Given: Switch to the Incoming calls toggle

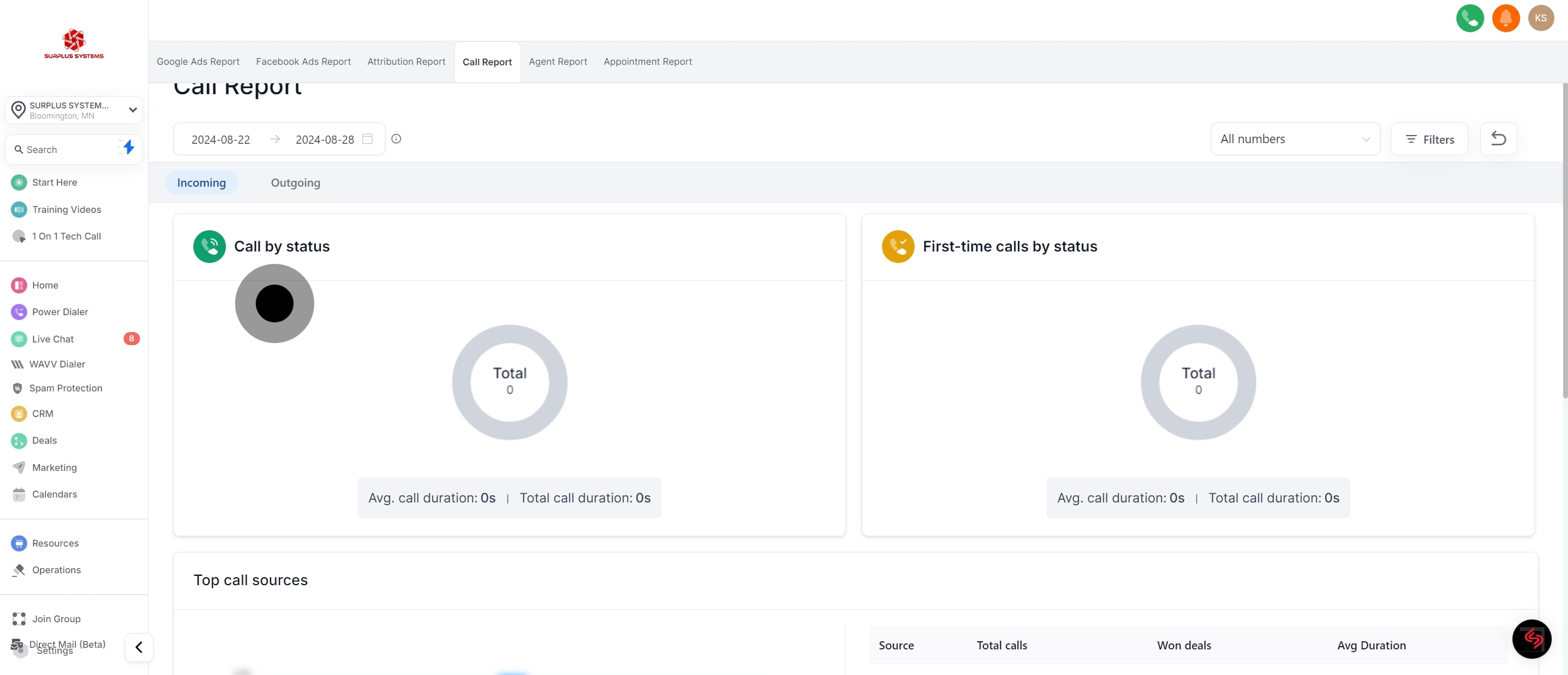Looking at the screenshot, I should coord(201,182).
